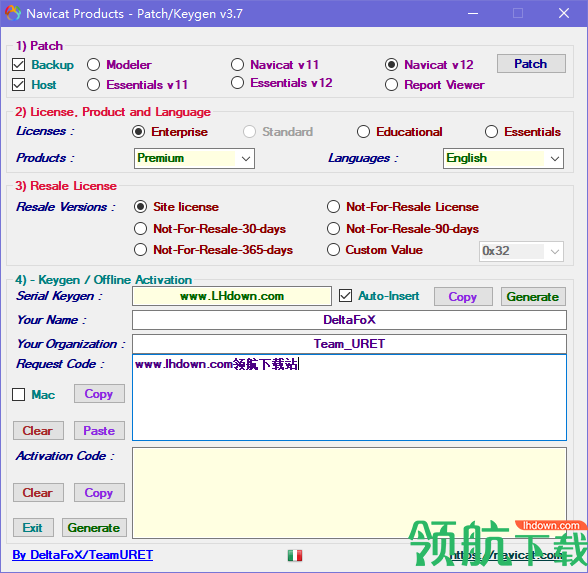
Task: Generate the activation code
Action: pyautogui.click(x=94, y=528)
